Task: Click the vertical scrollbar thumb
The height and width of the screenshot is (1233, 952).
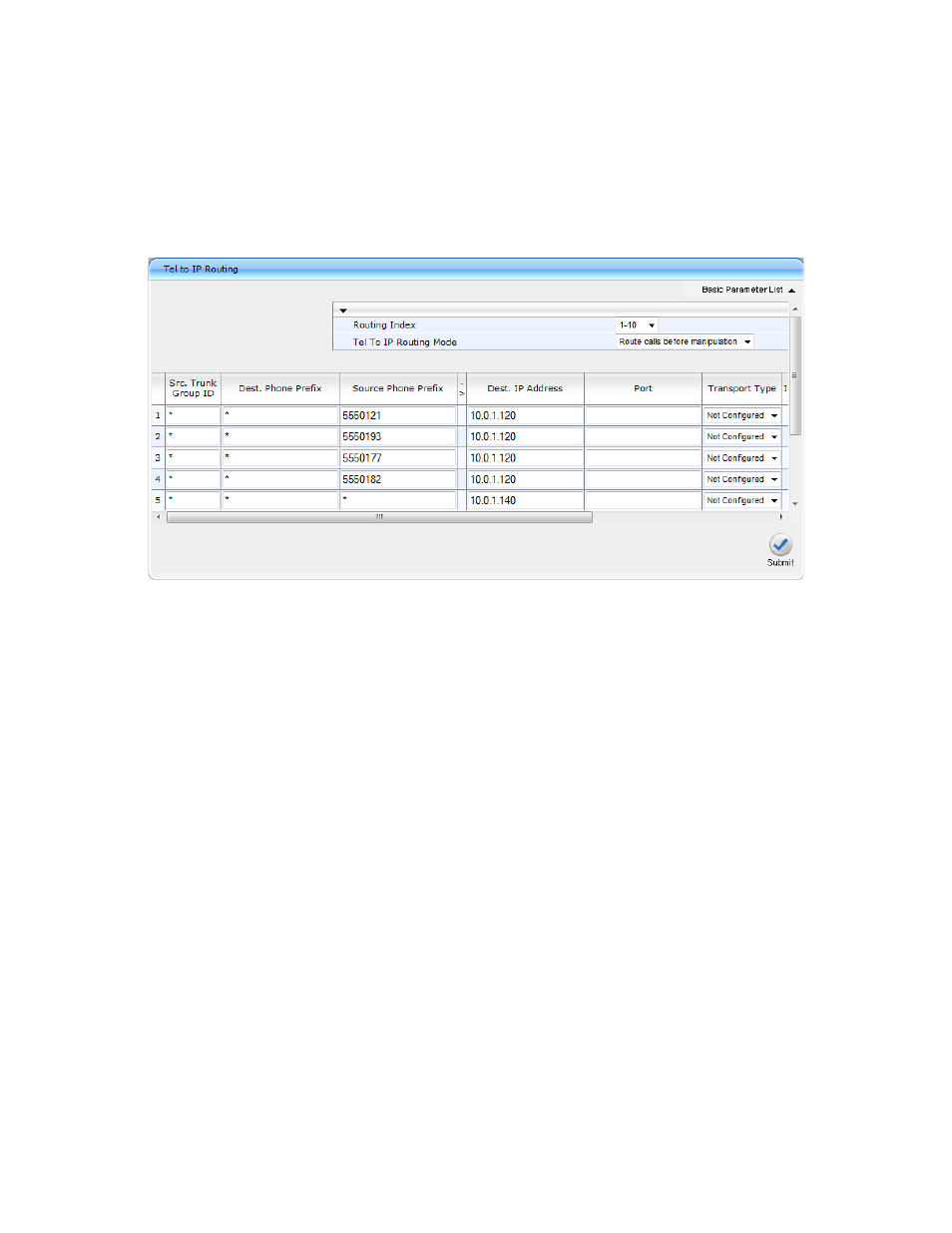Action: (795, 375)
